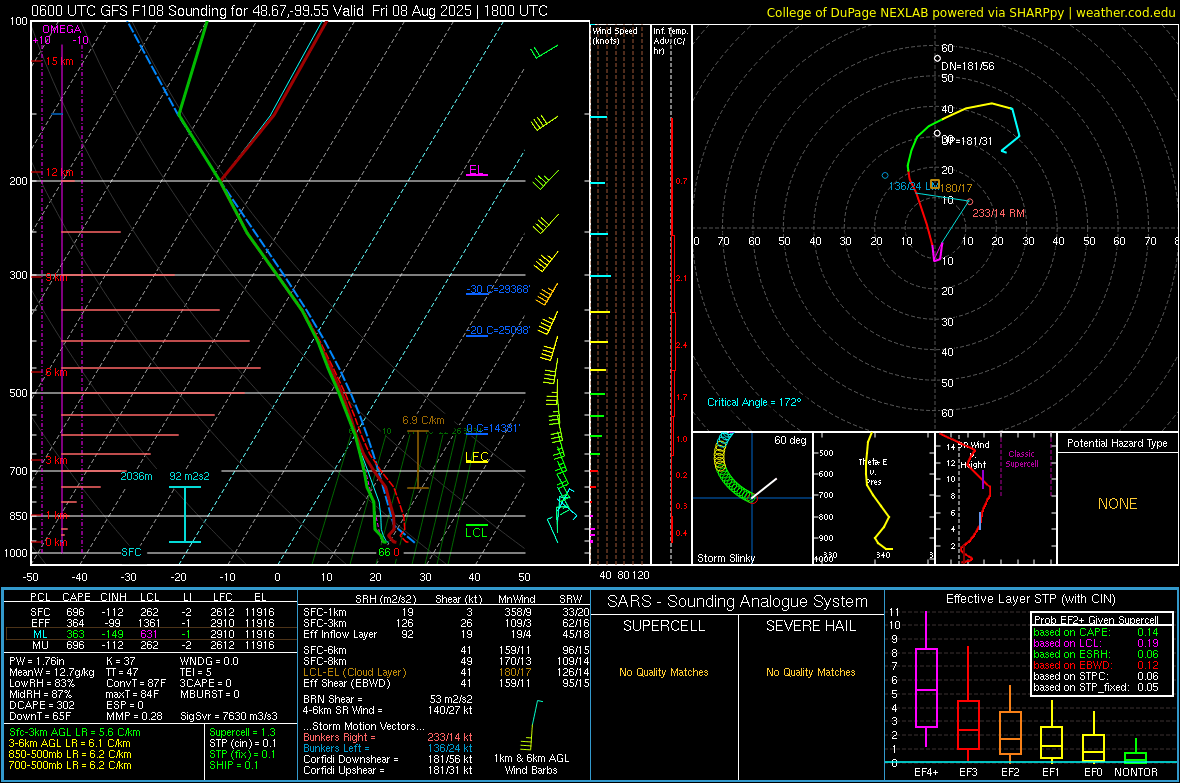The width and height of the screenshot is (1180, 783).
Task: Click the green LCL level label
Action: [x=476, y=532]
